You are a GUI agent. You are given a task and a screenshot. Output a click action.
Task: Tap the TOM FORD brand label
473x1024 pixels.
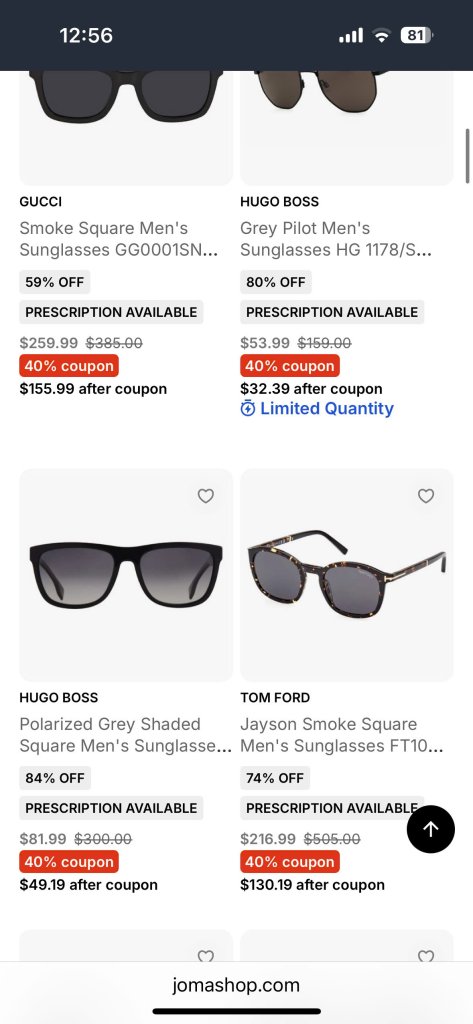pos(275,697)
